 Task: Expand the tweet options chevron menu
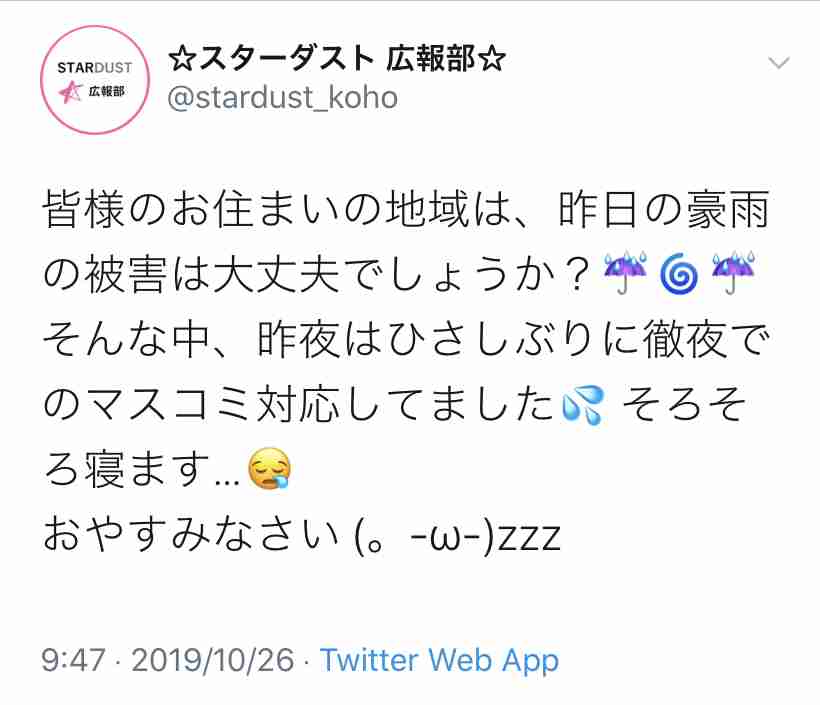pyautogui.click(x=779, y=63)
